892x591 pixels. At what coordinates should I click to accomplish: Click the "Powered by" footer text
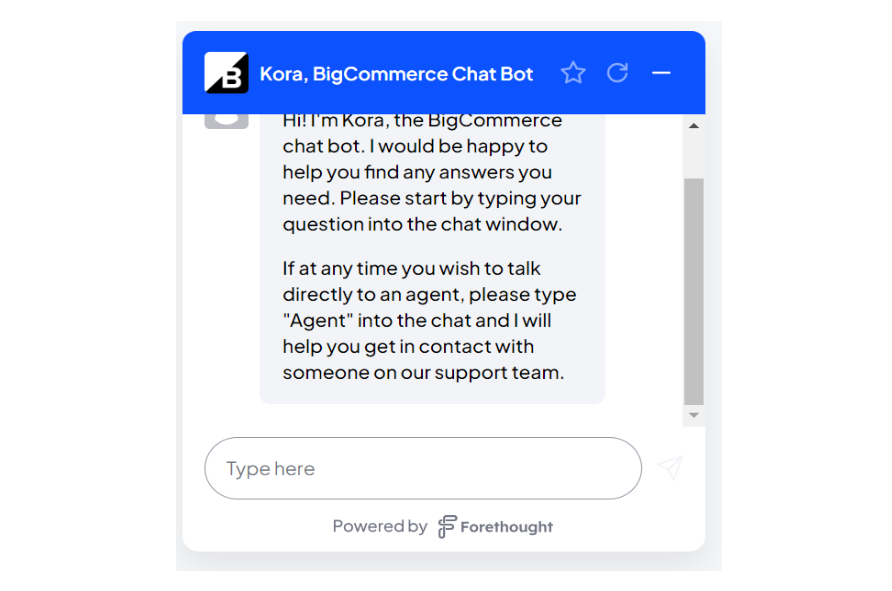(x=379, y=526)
